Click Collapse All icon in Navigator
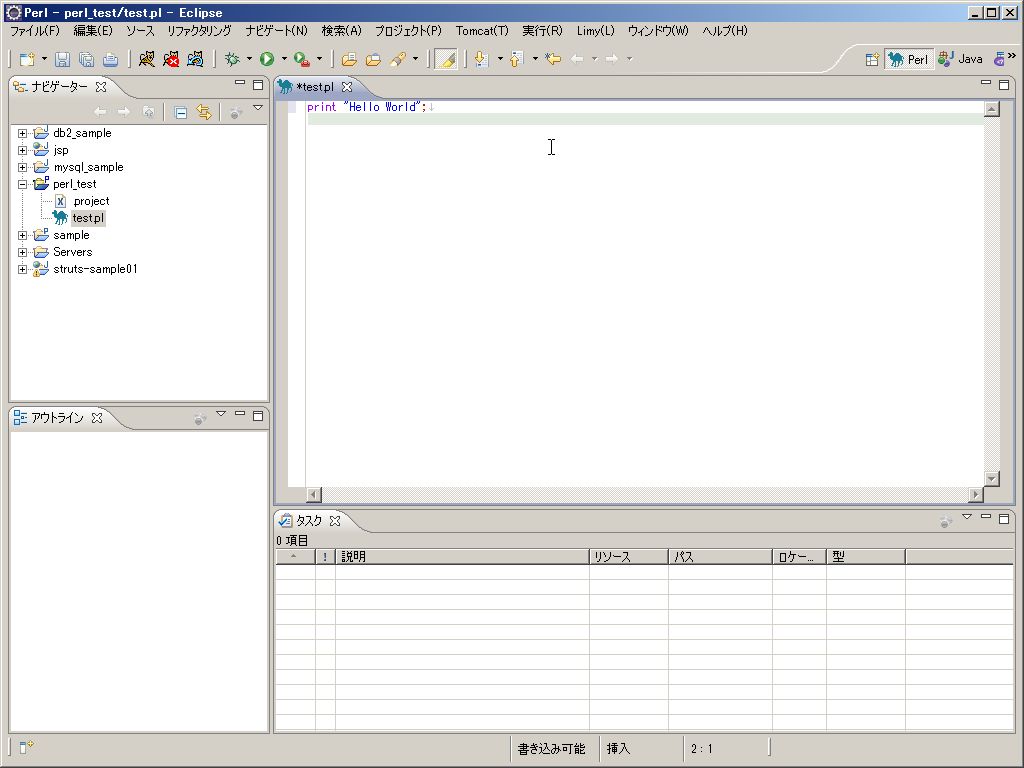The height and width of the screenshot is (768, 1024). [x=181, y=113]
